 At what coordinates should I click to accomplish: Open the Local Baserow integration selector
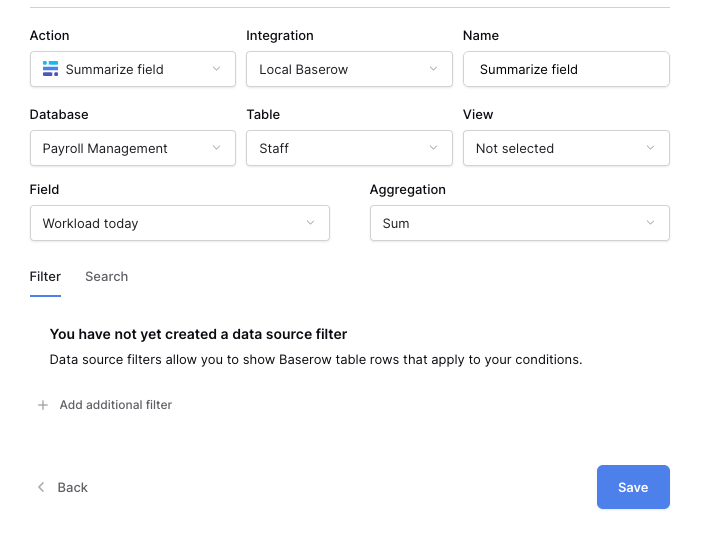pyautogui.click(x=345, y=69)
